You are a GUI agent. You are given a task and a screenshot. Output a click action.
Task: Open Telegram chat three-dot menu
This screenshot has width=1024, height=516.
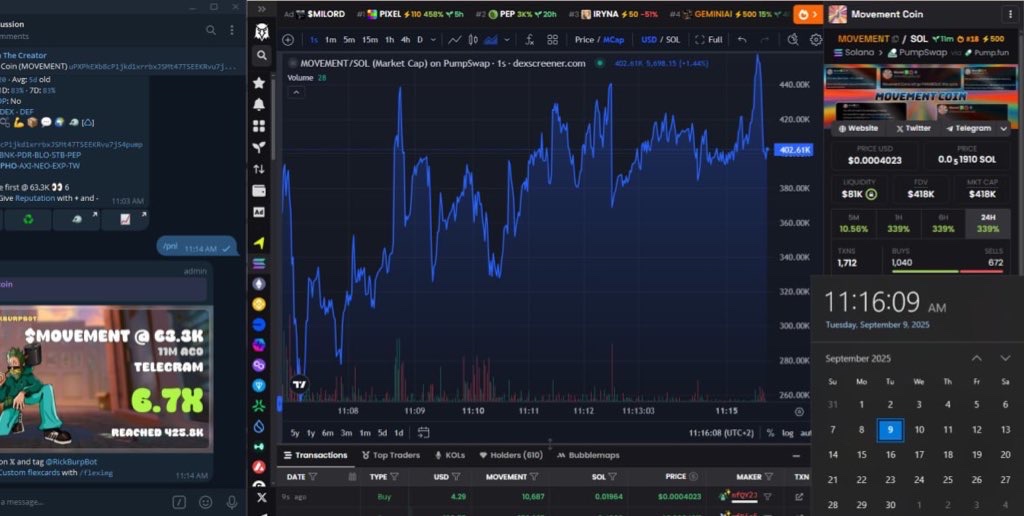tap(232, 30)
